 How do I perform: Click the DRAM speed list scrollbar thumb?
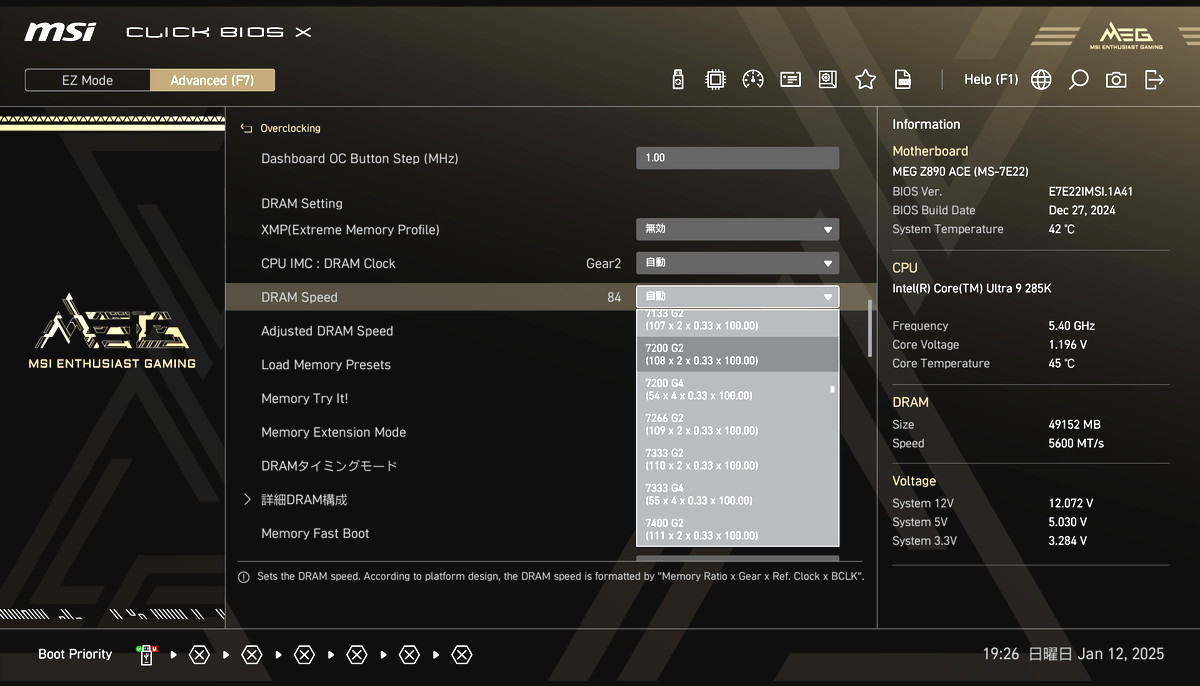pos(832,389)
